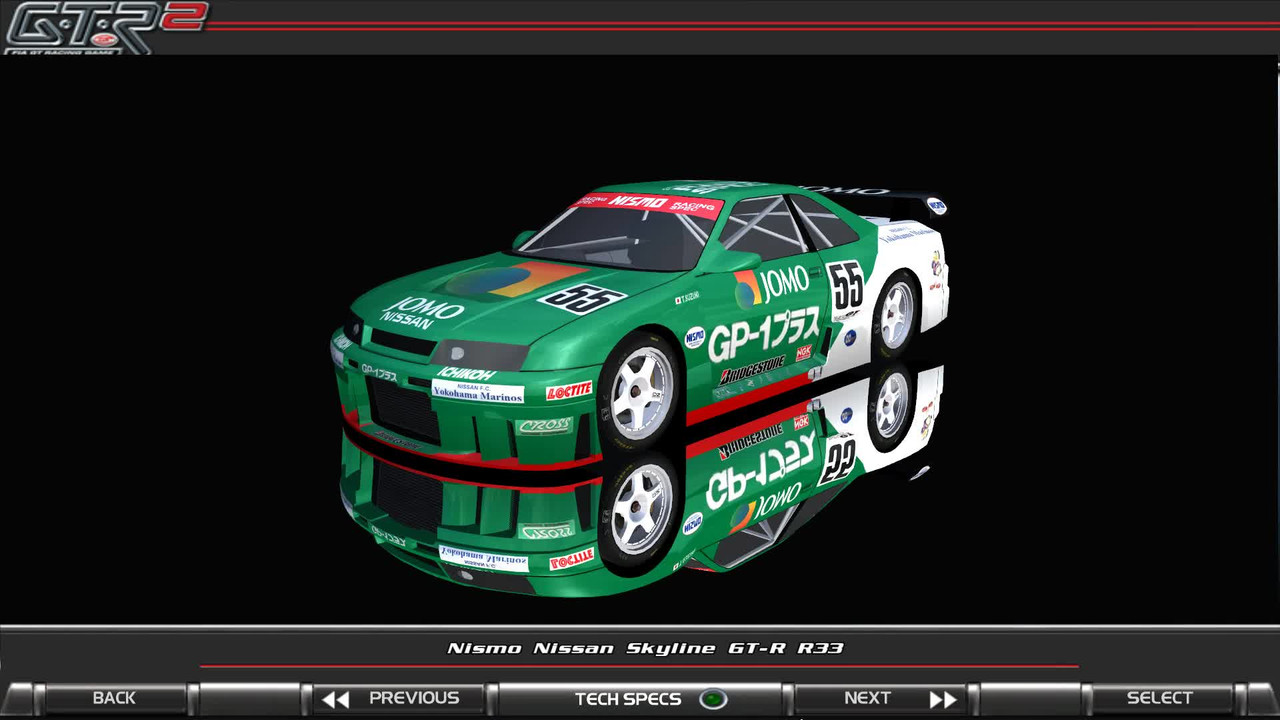Toggle the green Tech Specs indicator
1280x720 pixels.
tap(713, 699)
